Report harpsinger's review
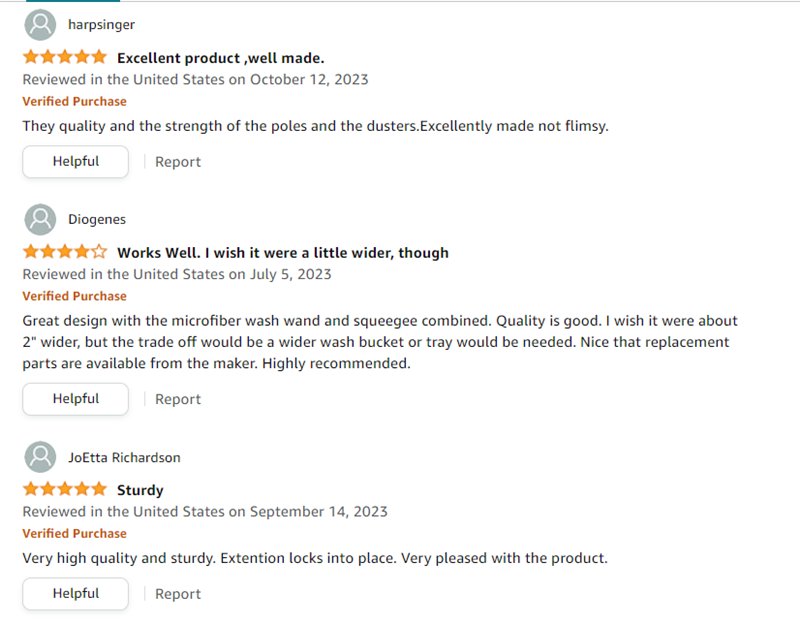800x623 pixels. (x=178, y=162)
